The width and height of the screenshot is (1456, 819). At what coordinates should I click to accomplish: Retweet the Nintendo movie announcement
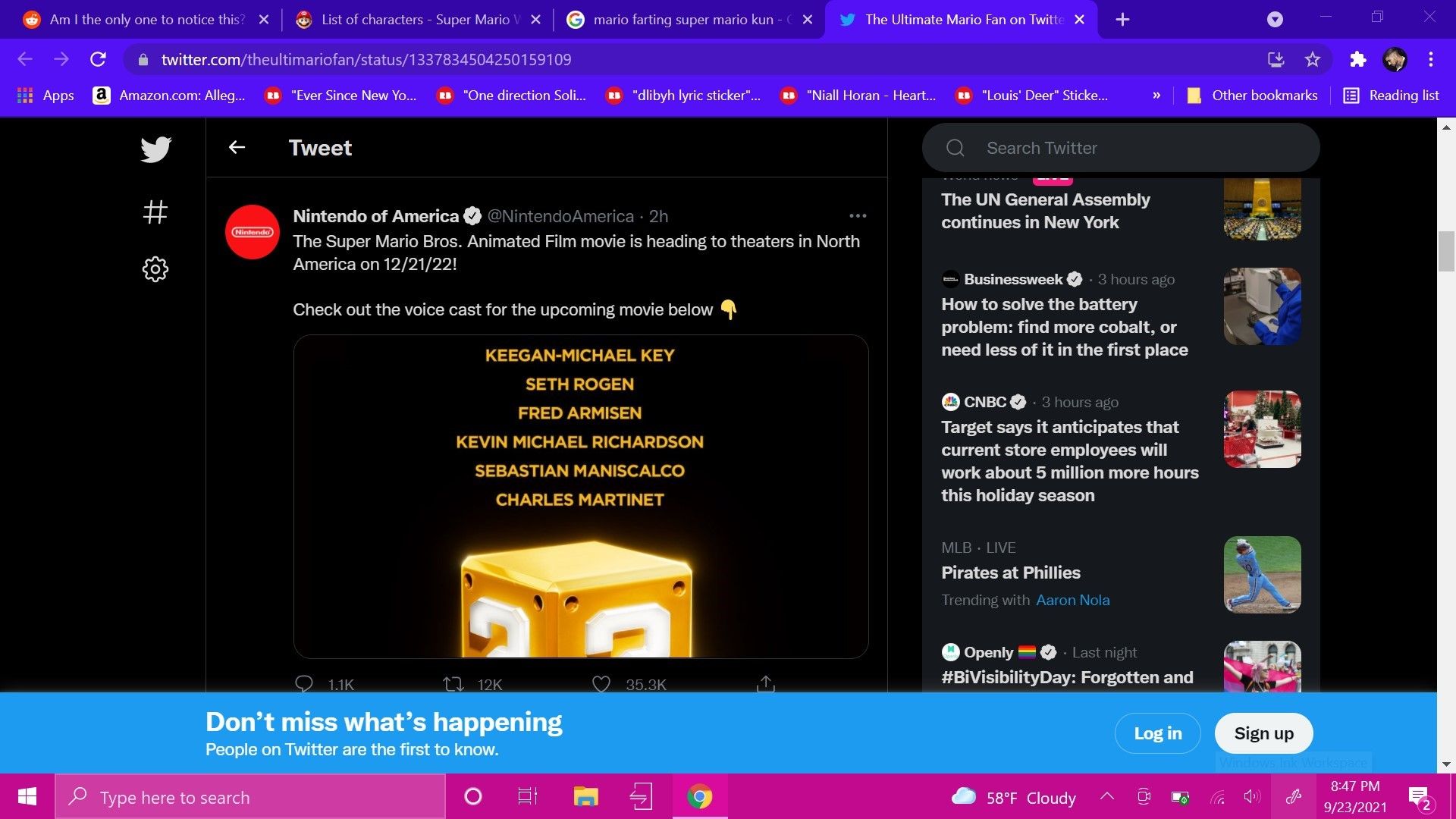pos(453,684)
